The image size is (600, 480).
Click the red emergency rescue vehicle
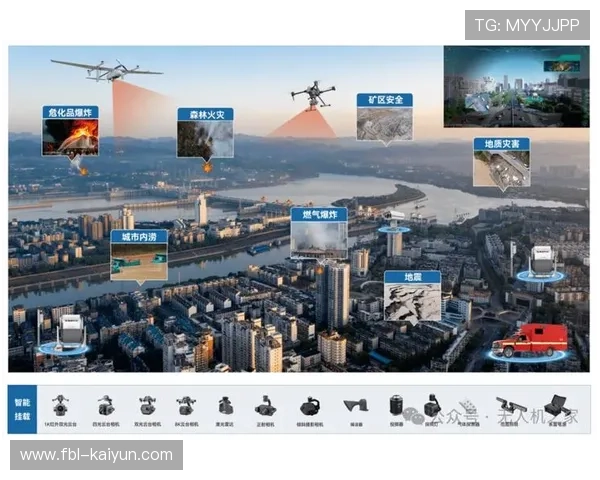tap(529, 340)
